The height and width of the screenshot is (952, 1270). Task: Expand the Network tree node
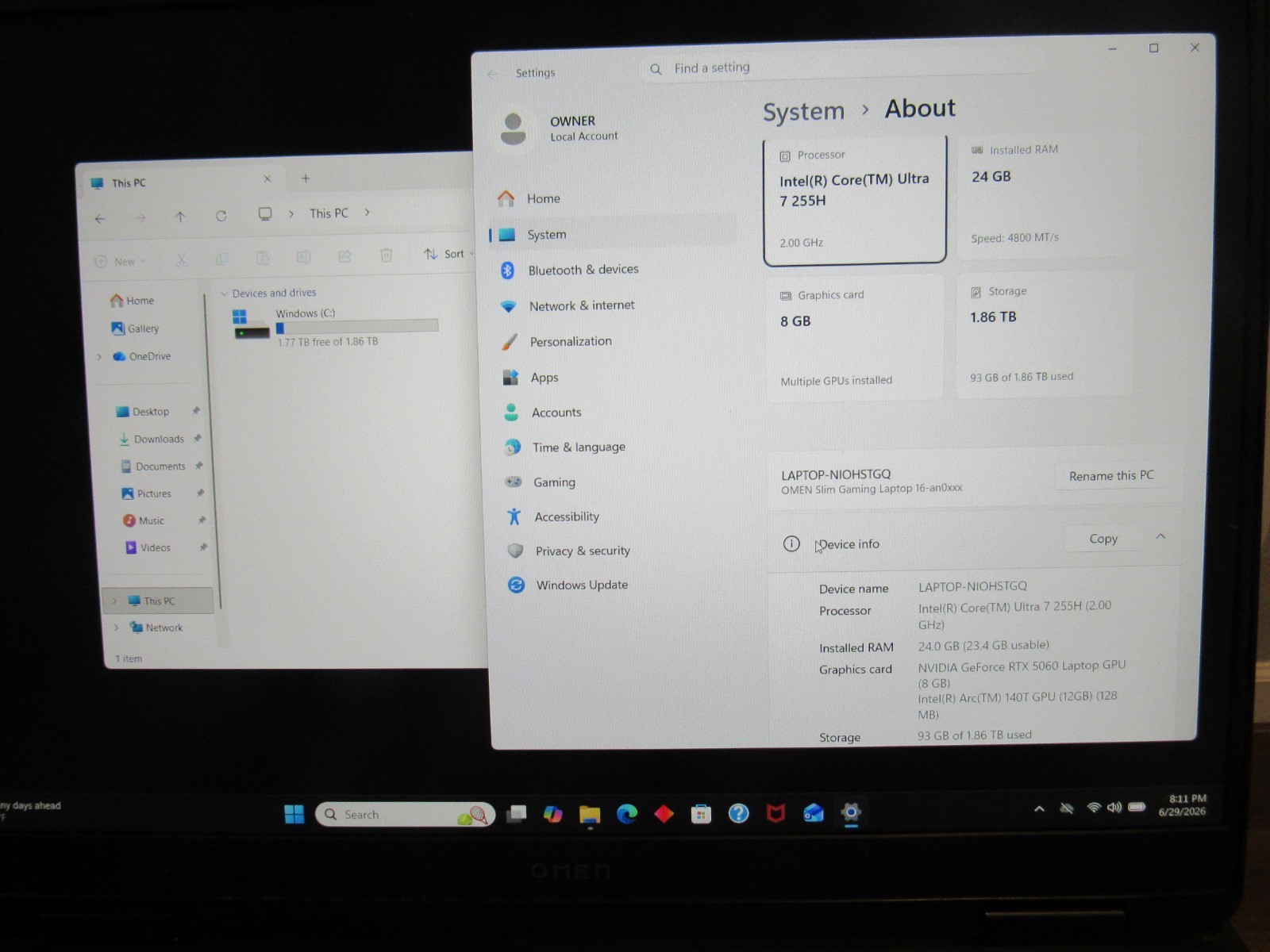click(x=117, y=628)
